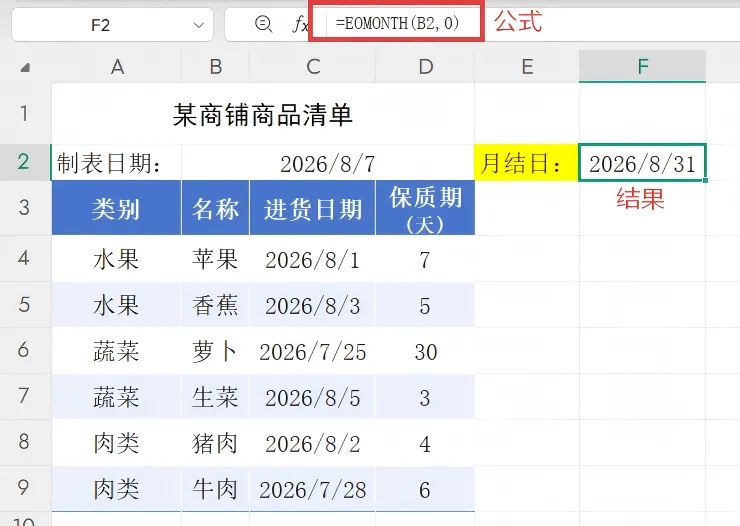Click 蔬菜 category cell in 生菜 row
Viewport: 740px width, 526px height.
click(117, 397)
